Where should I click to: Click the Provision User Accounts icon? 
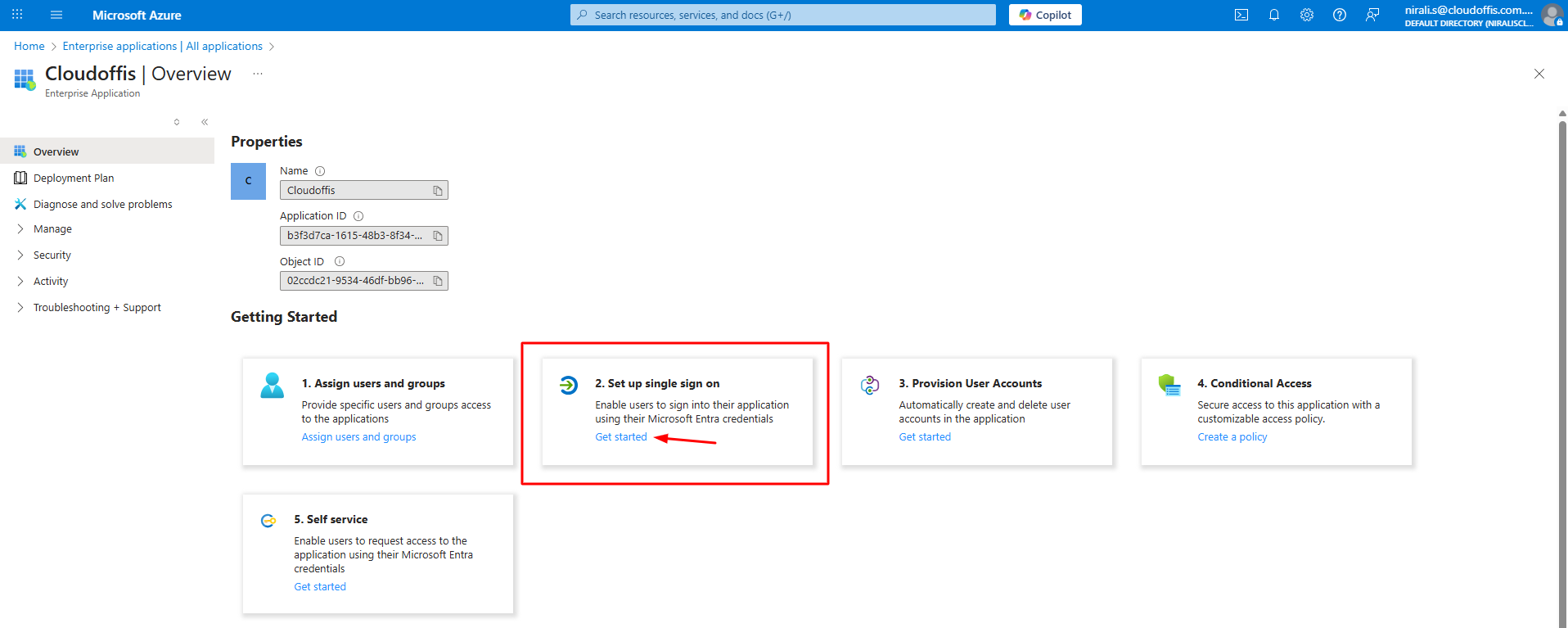tap(870, 384)
